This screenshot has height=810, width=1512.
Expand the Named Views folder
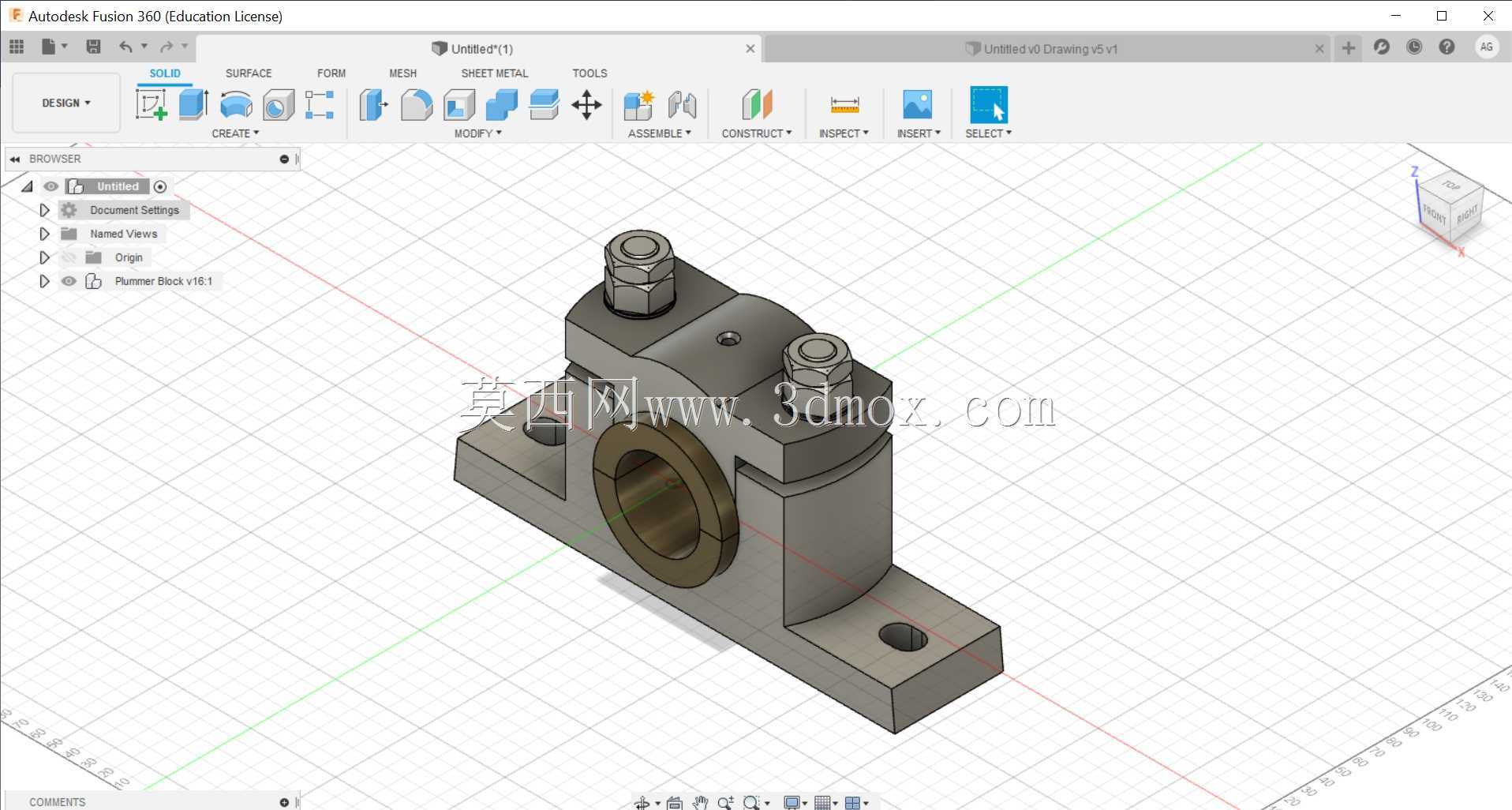point(44,234)
